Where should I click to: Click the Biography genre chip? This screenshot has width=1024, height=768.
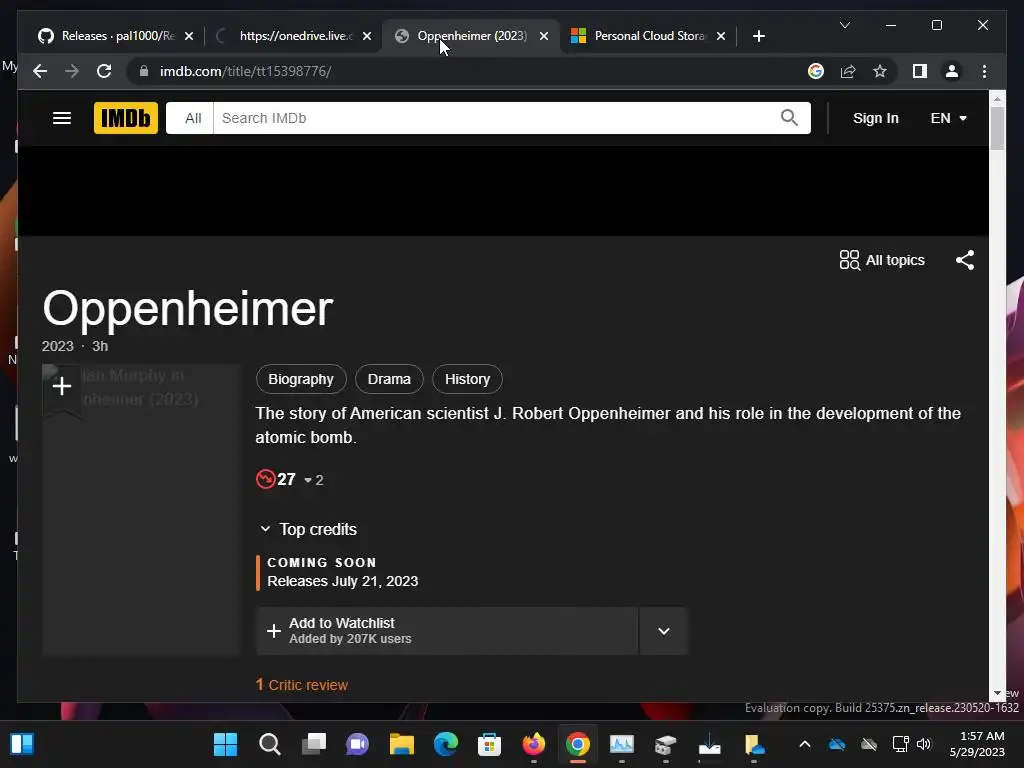[x=301, y=379]
